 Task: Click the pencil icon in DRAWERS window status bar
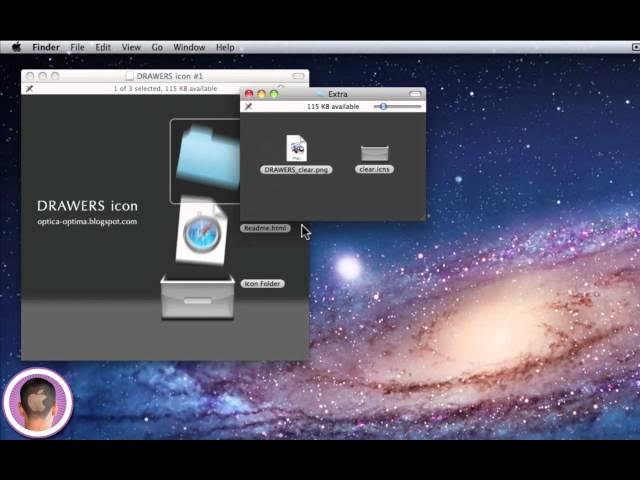point(29,88)
